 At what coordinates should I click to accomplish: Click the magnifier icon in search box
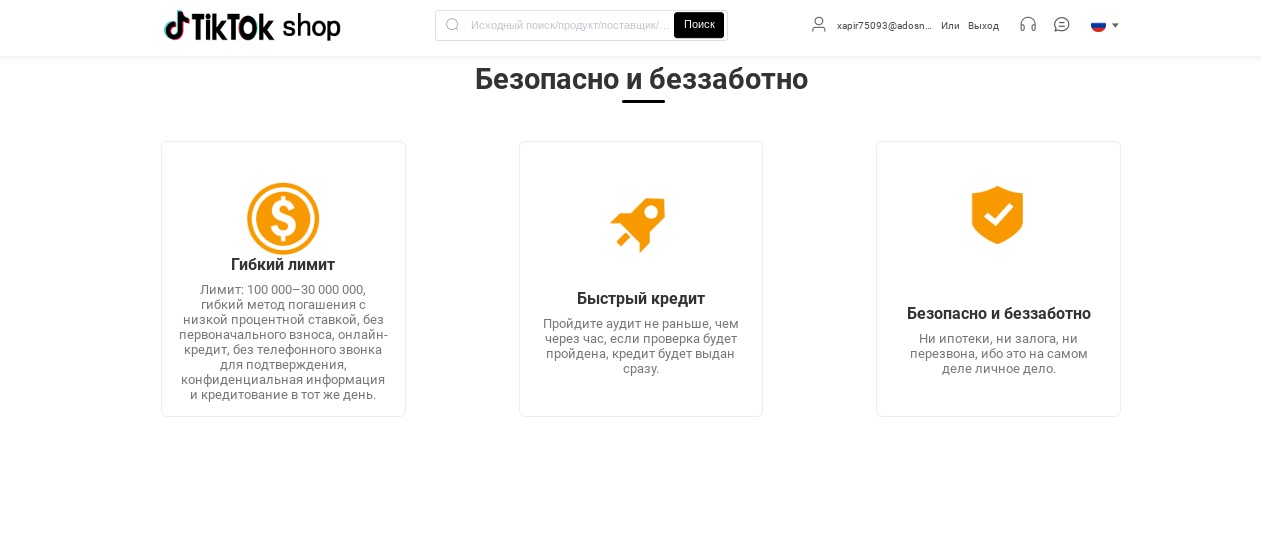pyautogui.click(x=452, y=25)
